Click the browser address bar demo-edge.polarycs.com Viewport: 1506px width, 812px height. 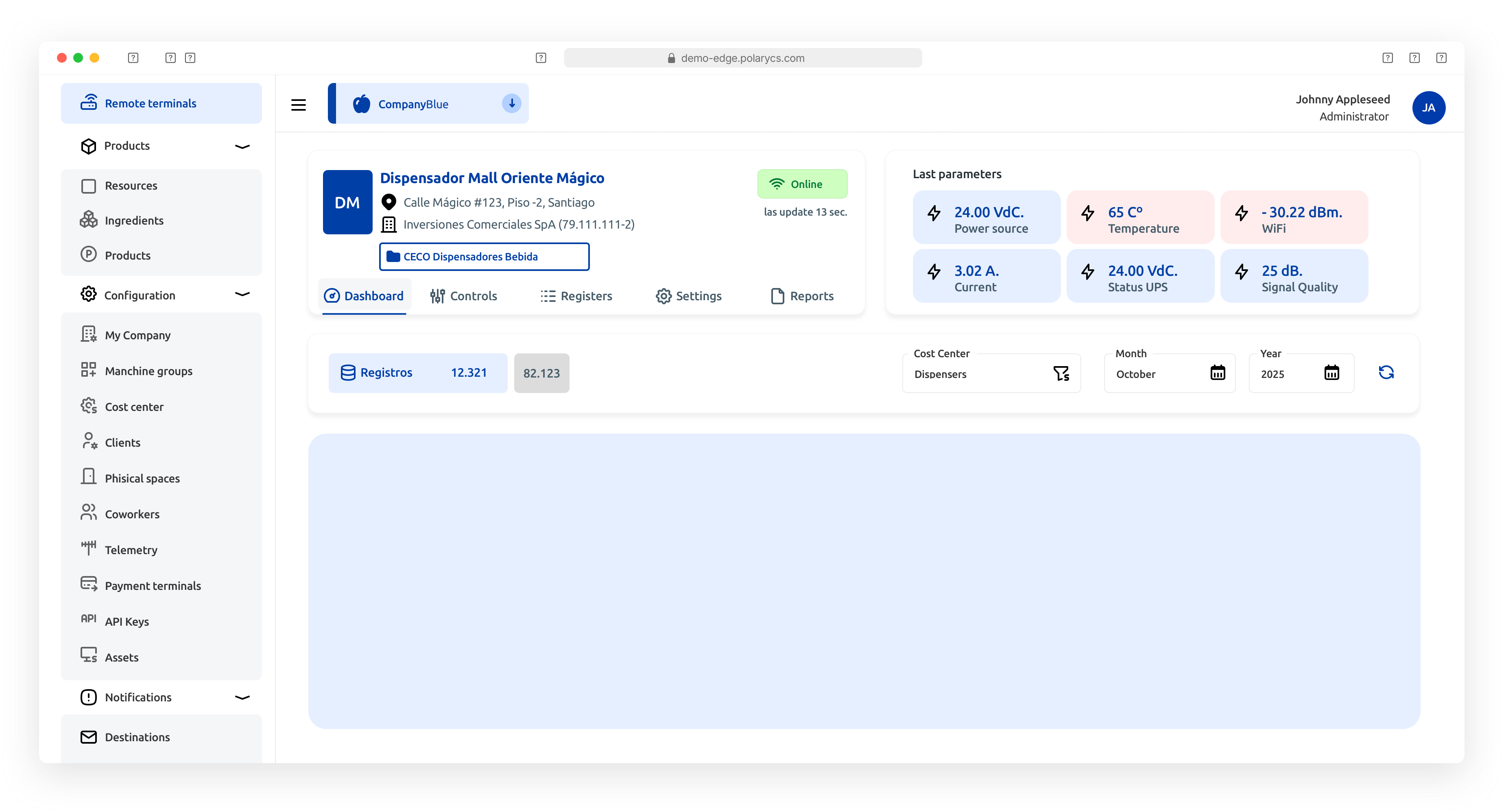click(x=742, y=58)
